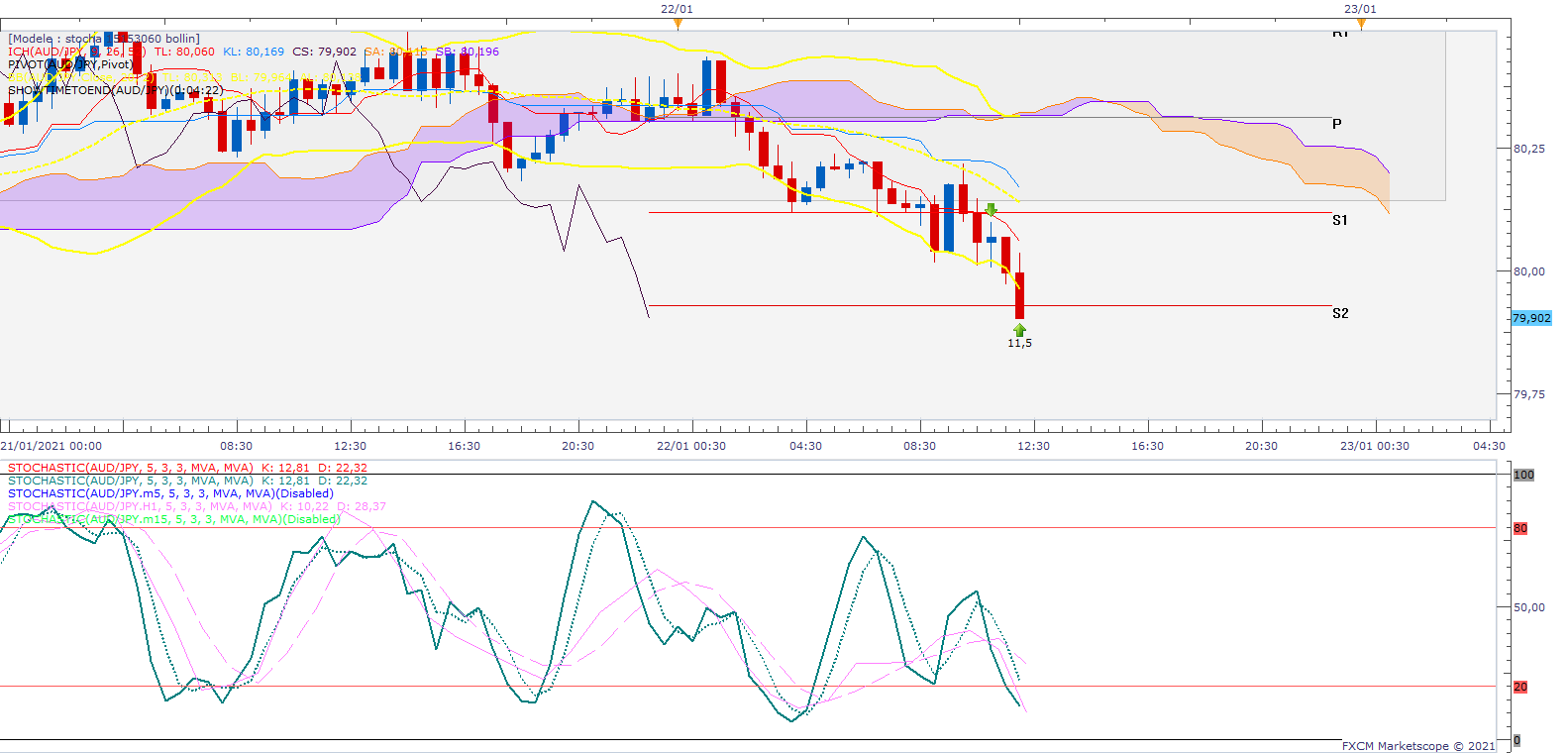Image resolution: width=1568 pixels, height=753 pixels.
Task: Click the CS: 79,902 legend value
Action: click(325, 52)
